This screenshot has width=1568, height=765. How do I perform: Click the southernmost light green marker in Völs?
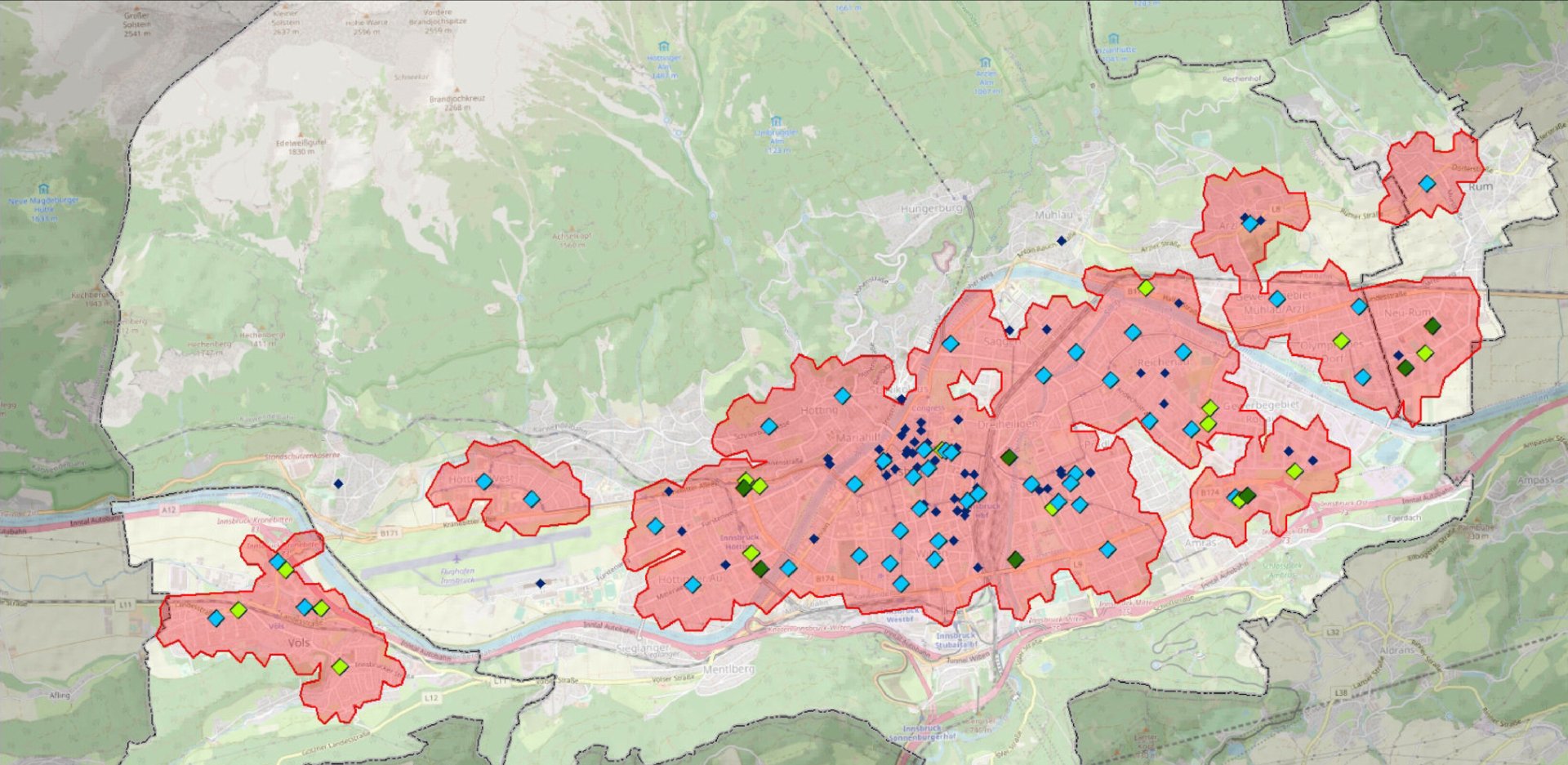click(x=340, y=667)
